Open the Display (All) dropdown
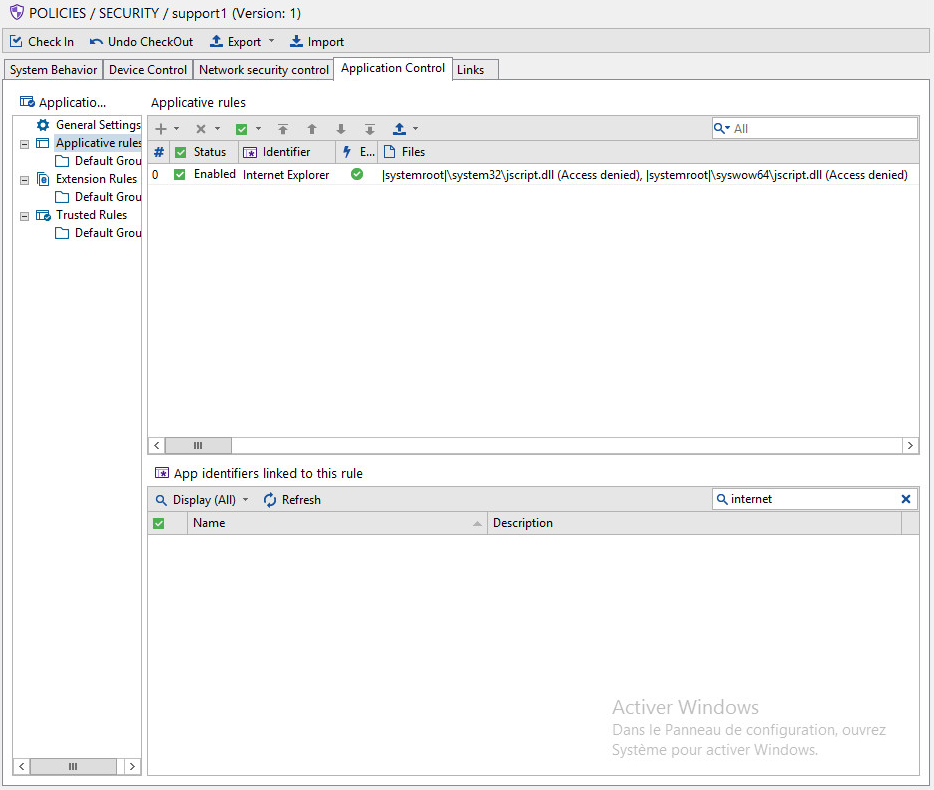Image resolution: width=934 pixels, height=790 pixels. [x=201, y=500]
